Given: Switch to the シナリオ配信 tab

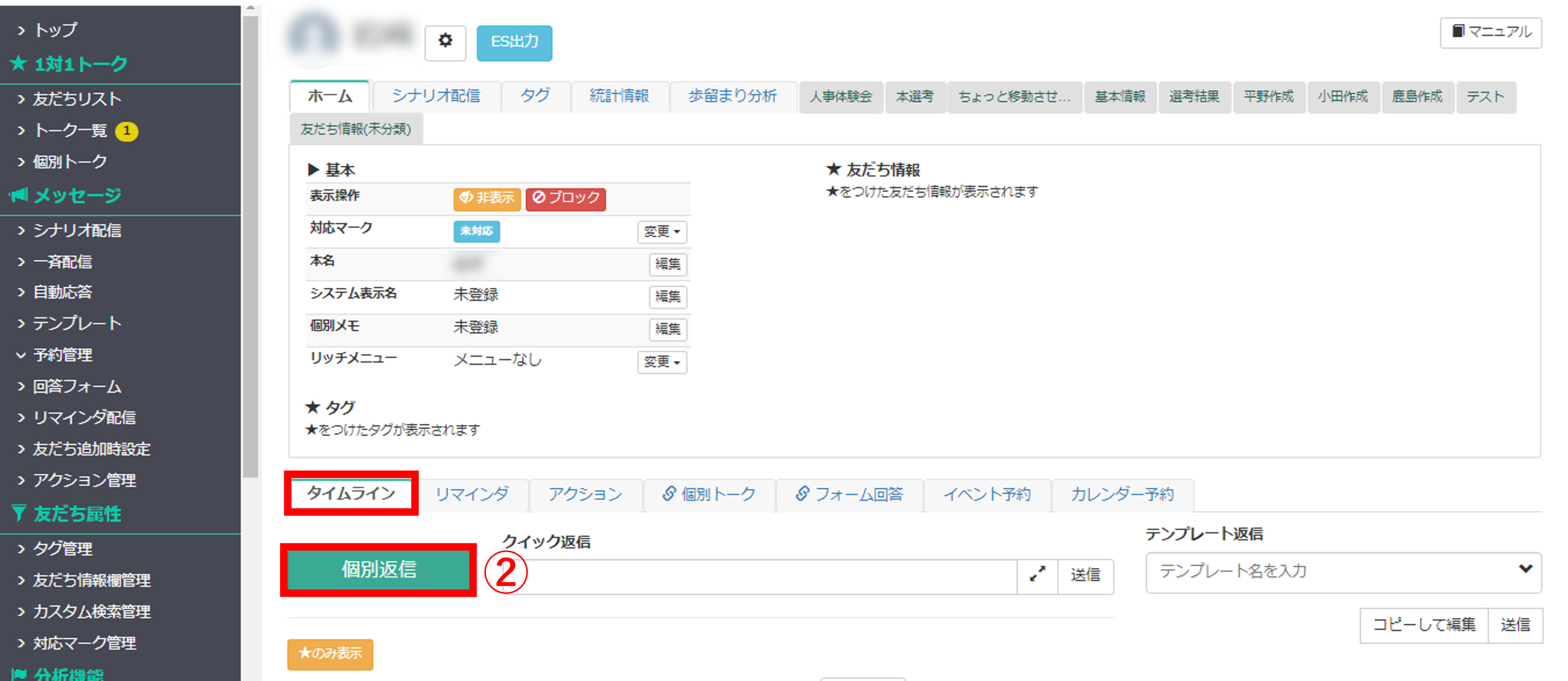Looking at the screenshot, I should pos(436,96).
